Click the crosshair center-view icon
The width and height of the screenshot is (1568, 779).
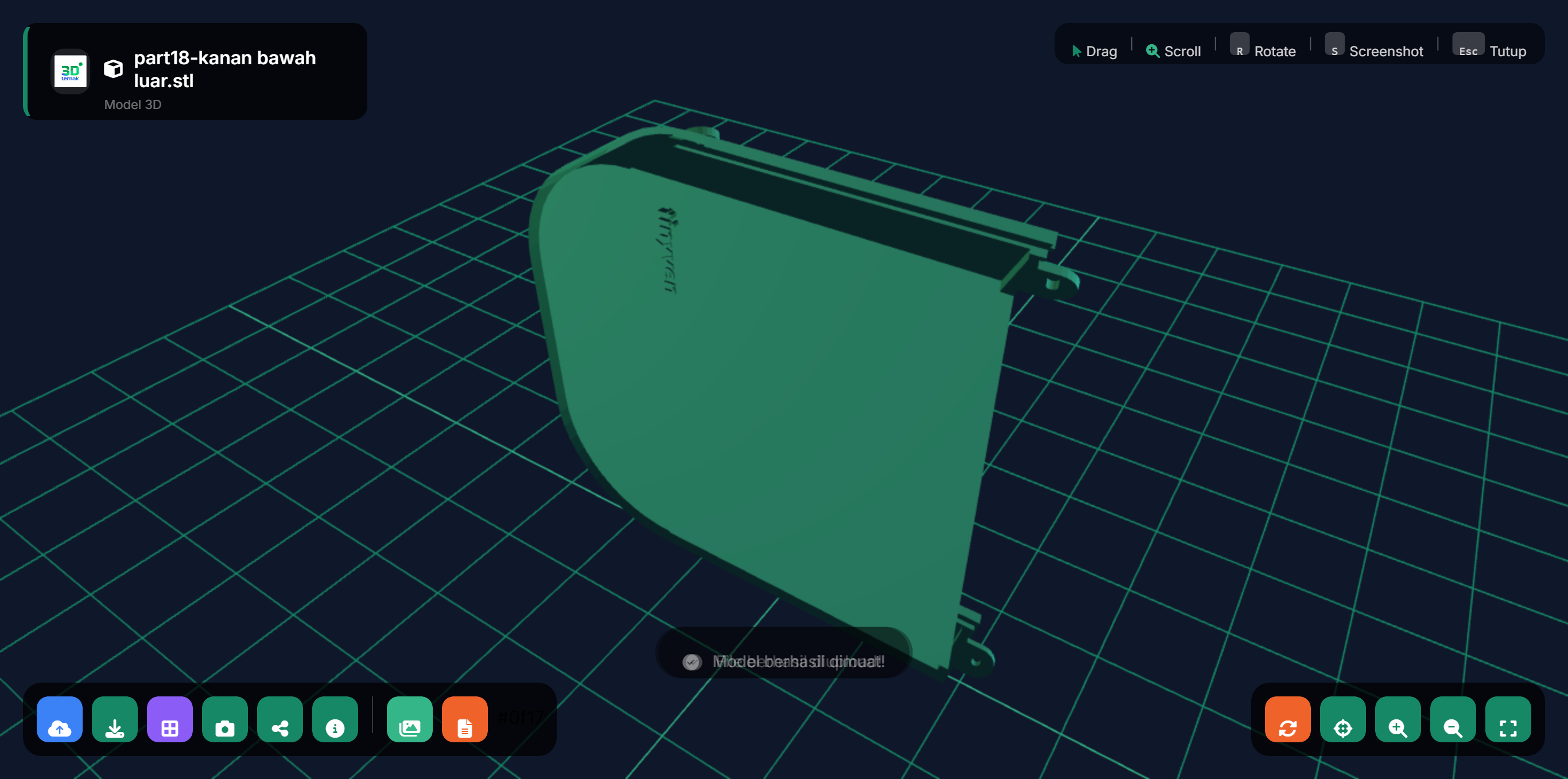pos(1343,719)
